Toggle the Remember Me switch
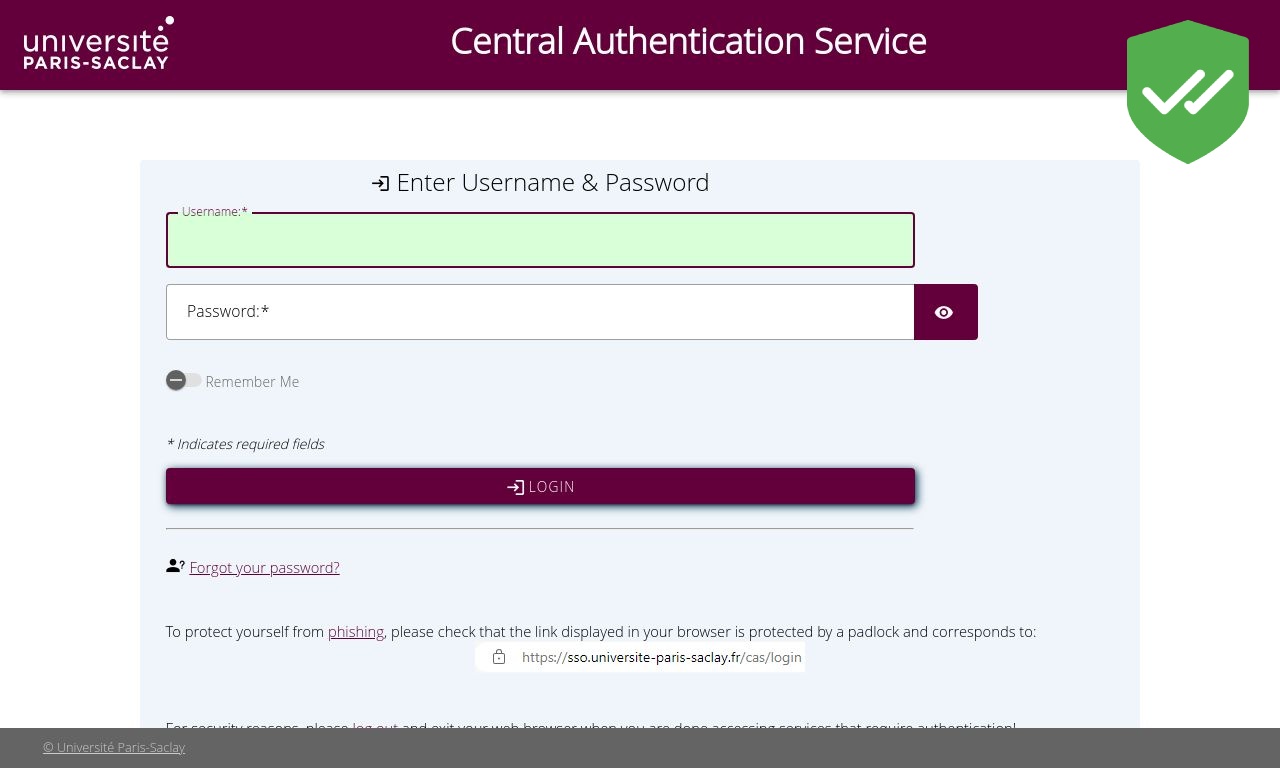This screenshot has height=768, width=1280. pyautogui.click(x=184, y=380)
